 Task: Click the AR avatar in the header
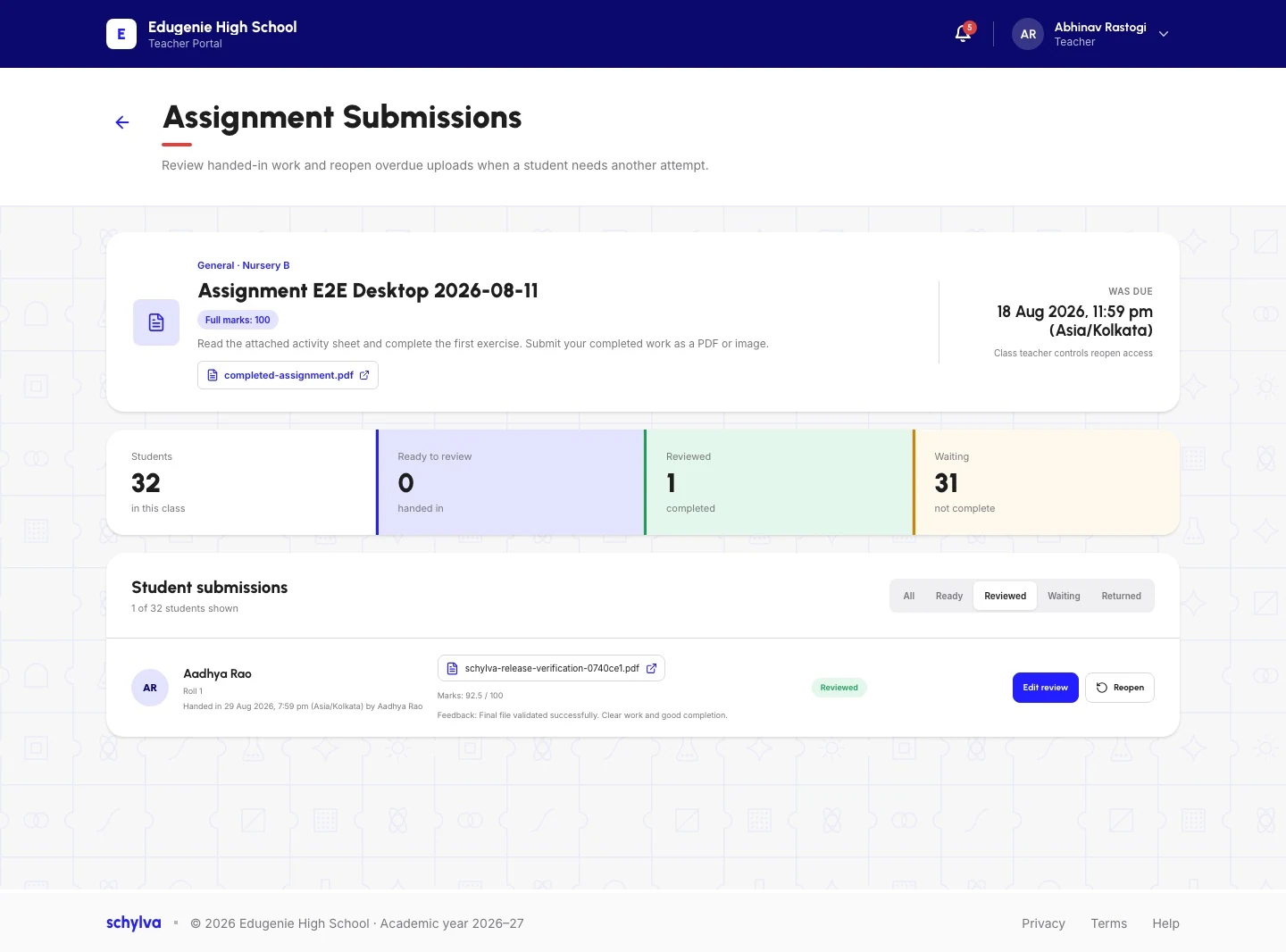(1028, 34)
